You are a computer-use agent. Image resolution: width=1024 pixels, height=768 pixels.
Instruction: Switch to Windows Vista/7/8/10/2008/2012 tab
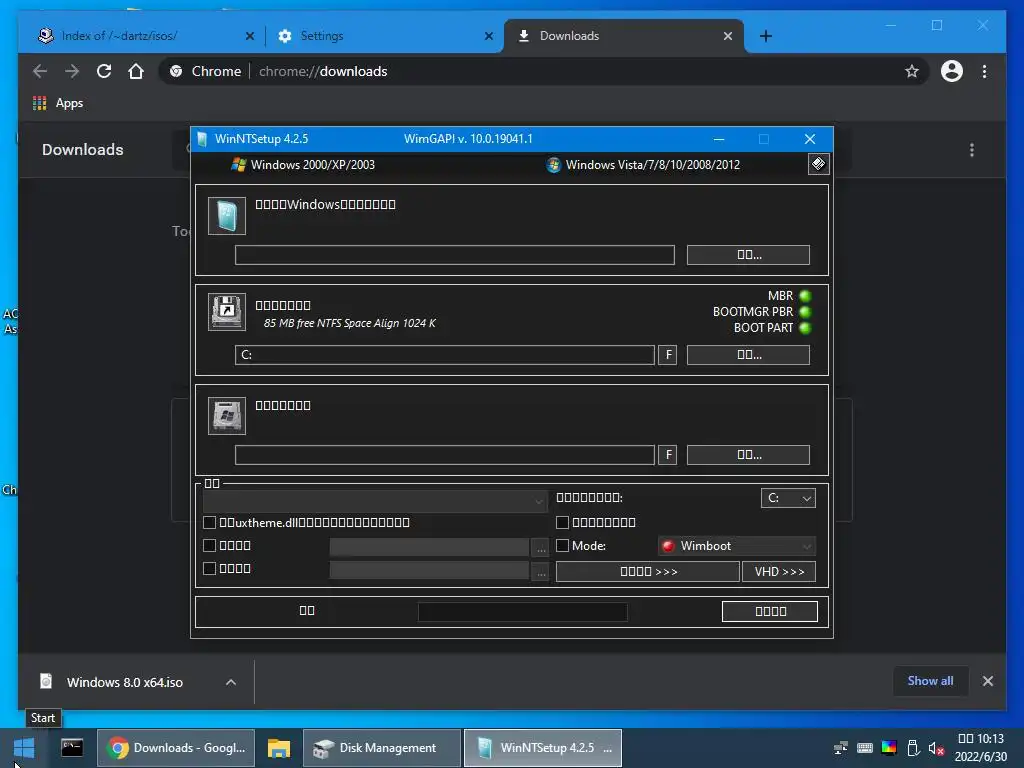pos(643,165)
